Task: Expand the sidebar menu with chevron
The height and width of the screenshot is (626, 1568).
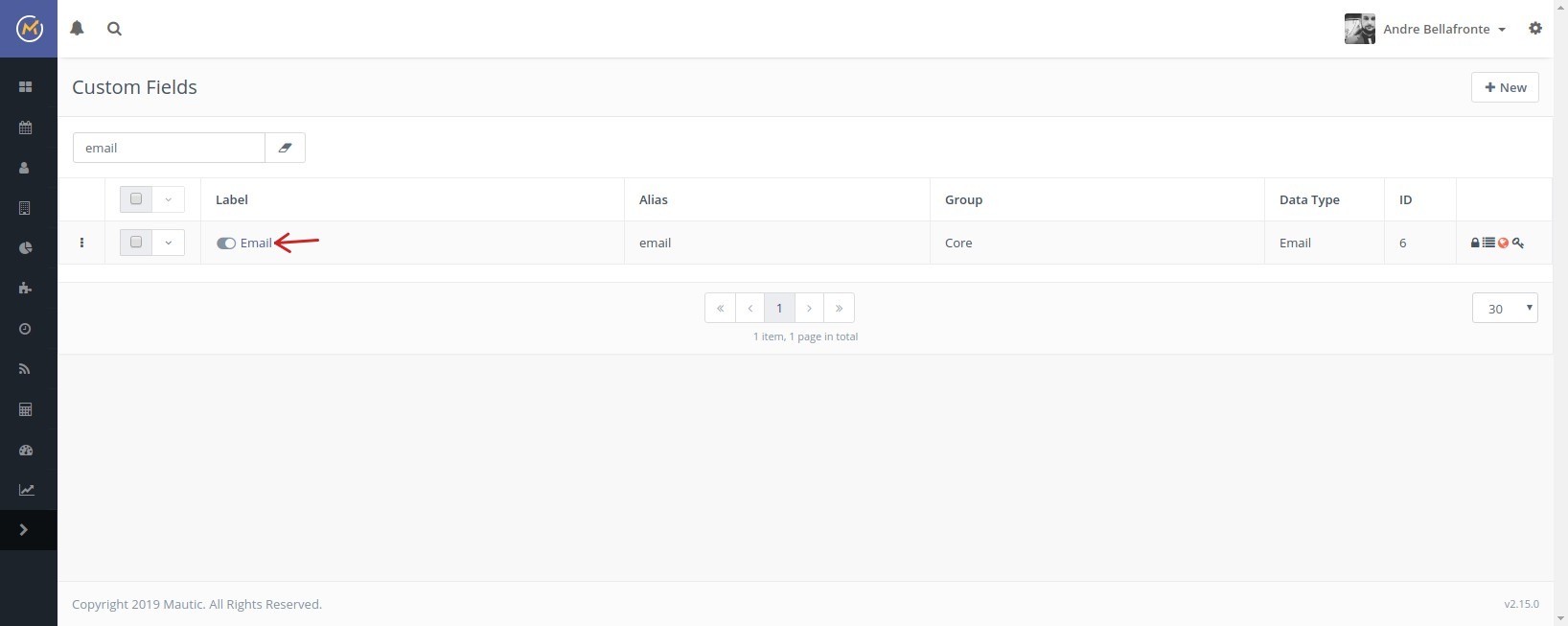Action: [24, 530]
